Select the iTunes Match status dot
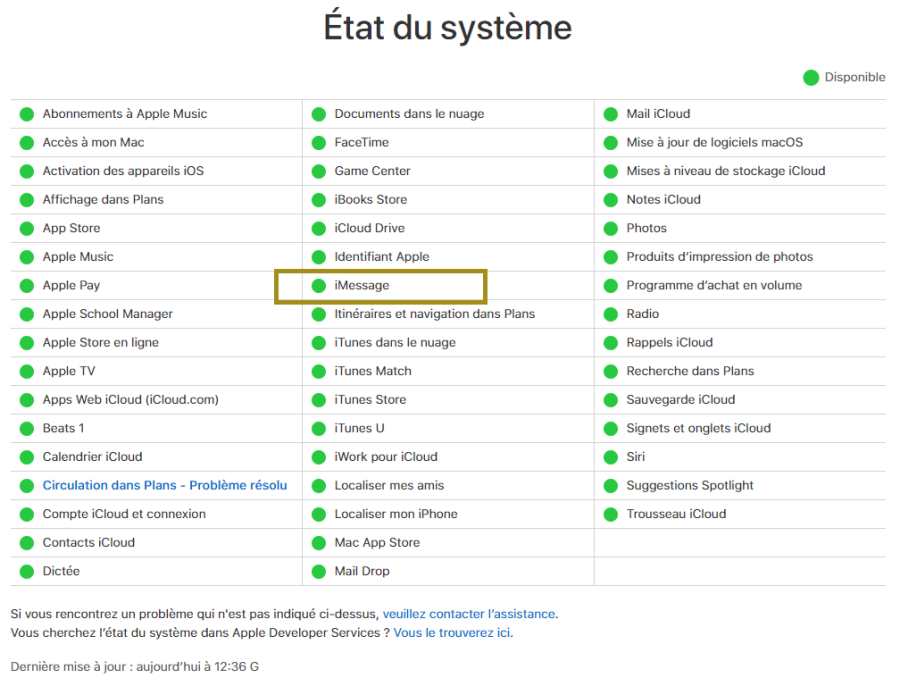 click(319, 371)
